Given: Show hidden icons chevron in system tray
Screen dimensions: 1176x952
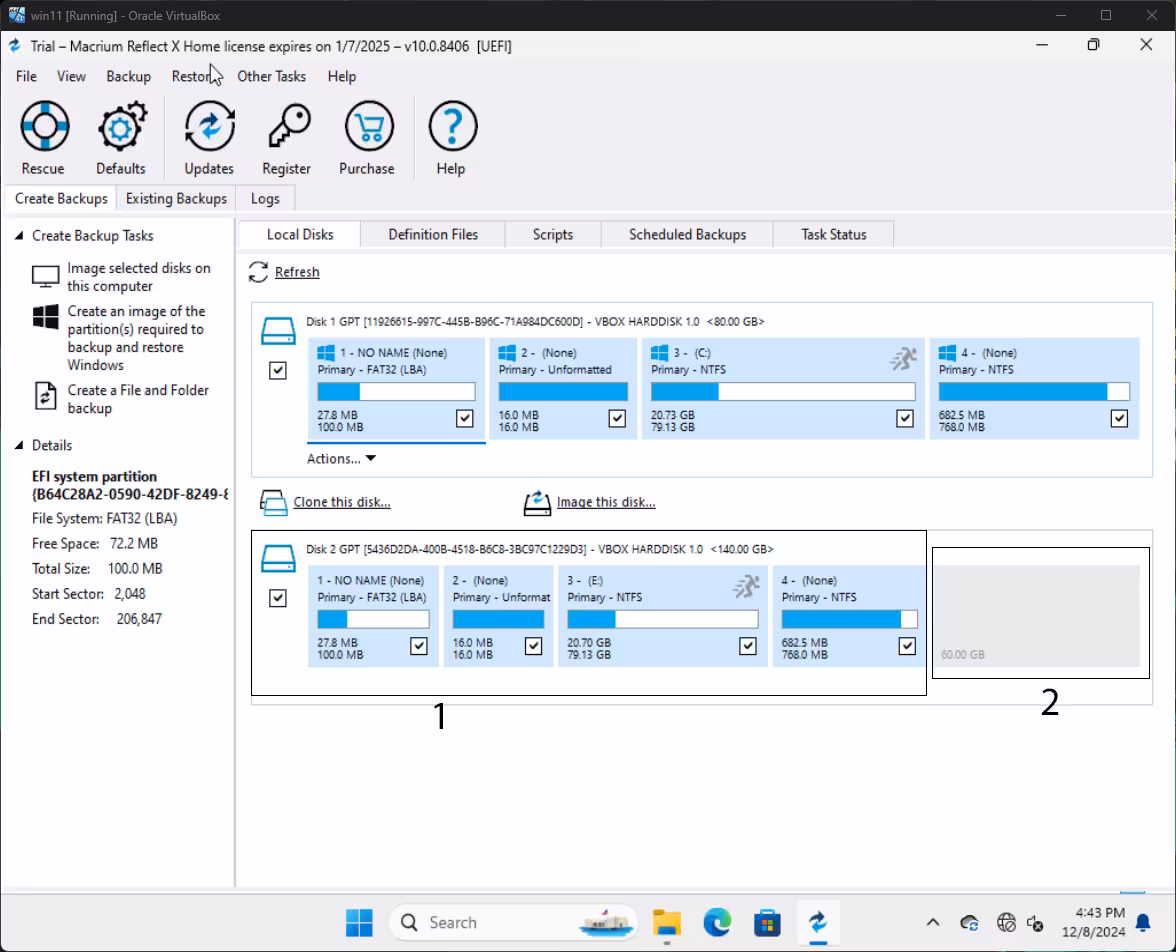Looking at the screenshot, I should pyautogui.click(x=933, y=923).
